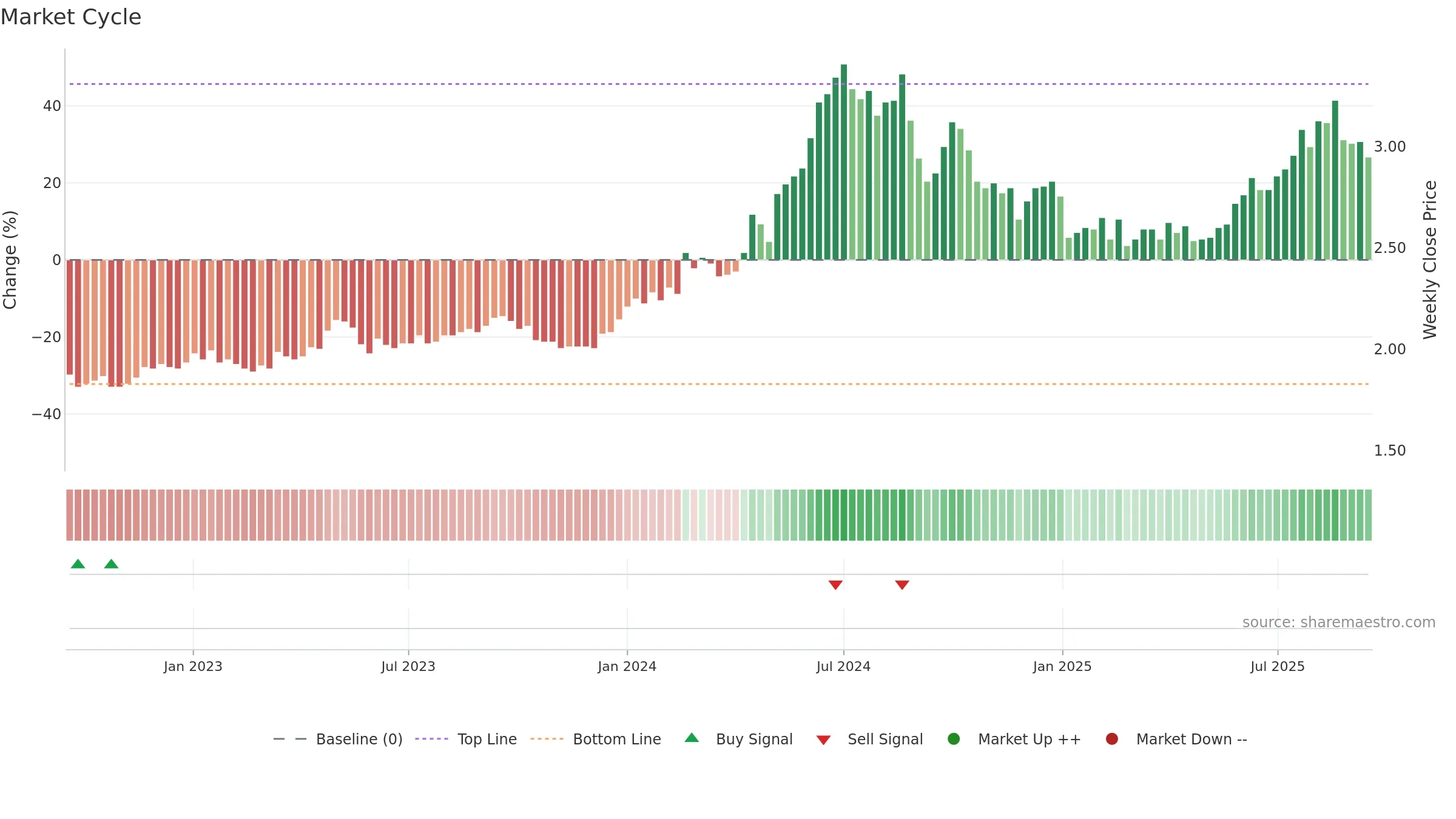Click the purple Top Line legend swatch
The image size is (1456, 819).
(x=431, y=739)
